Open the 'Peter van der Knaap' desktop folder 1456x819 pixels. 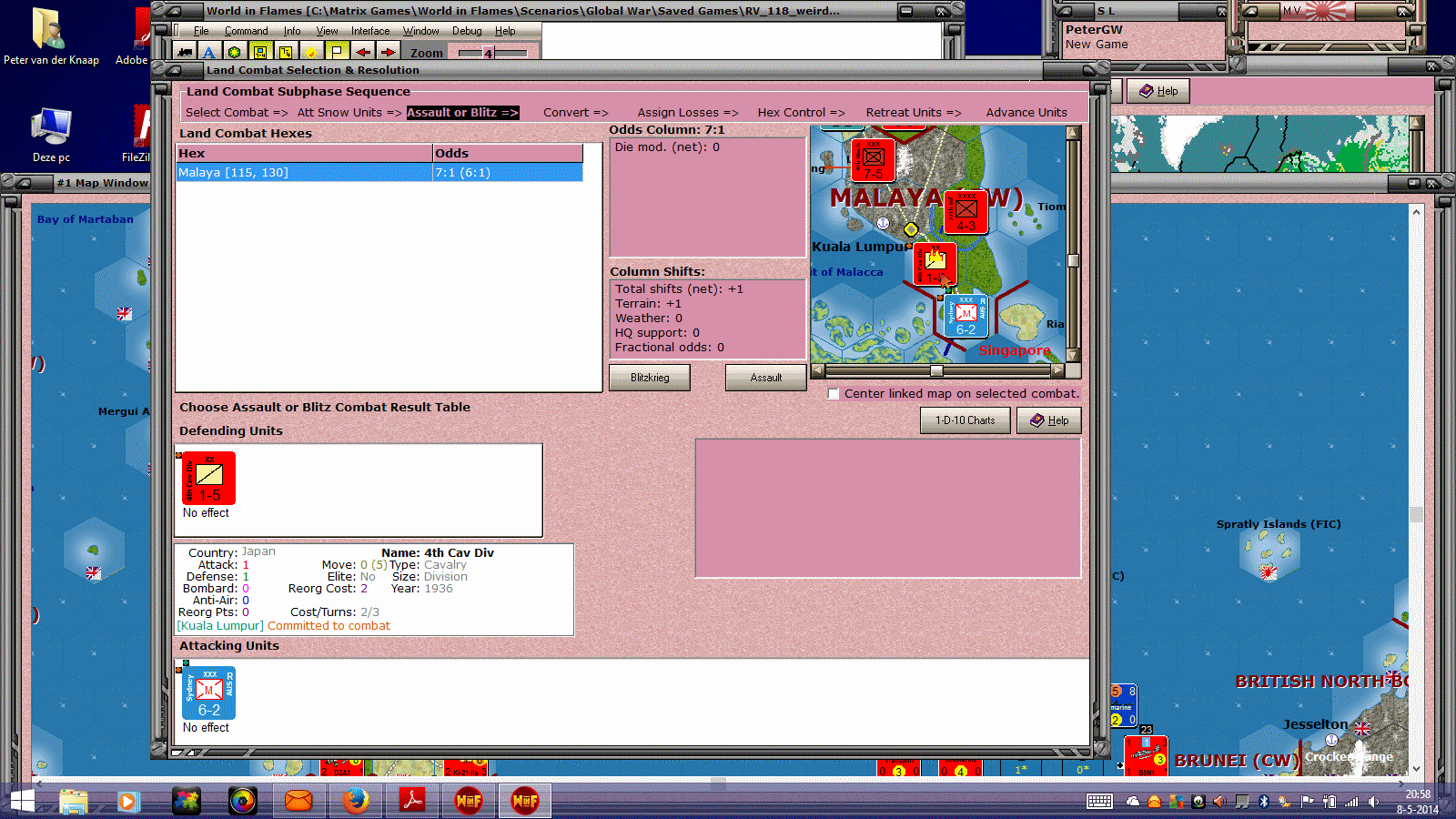(51, 36)
